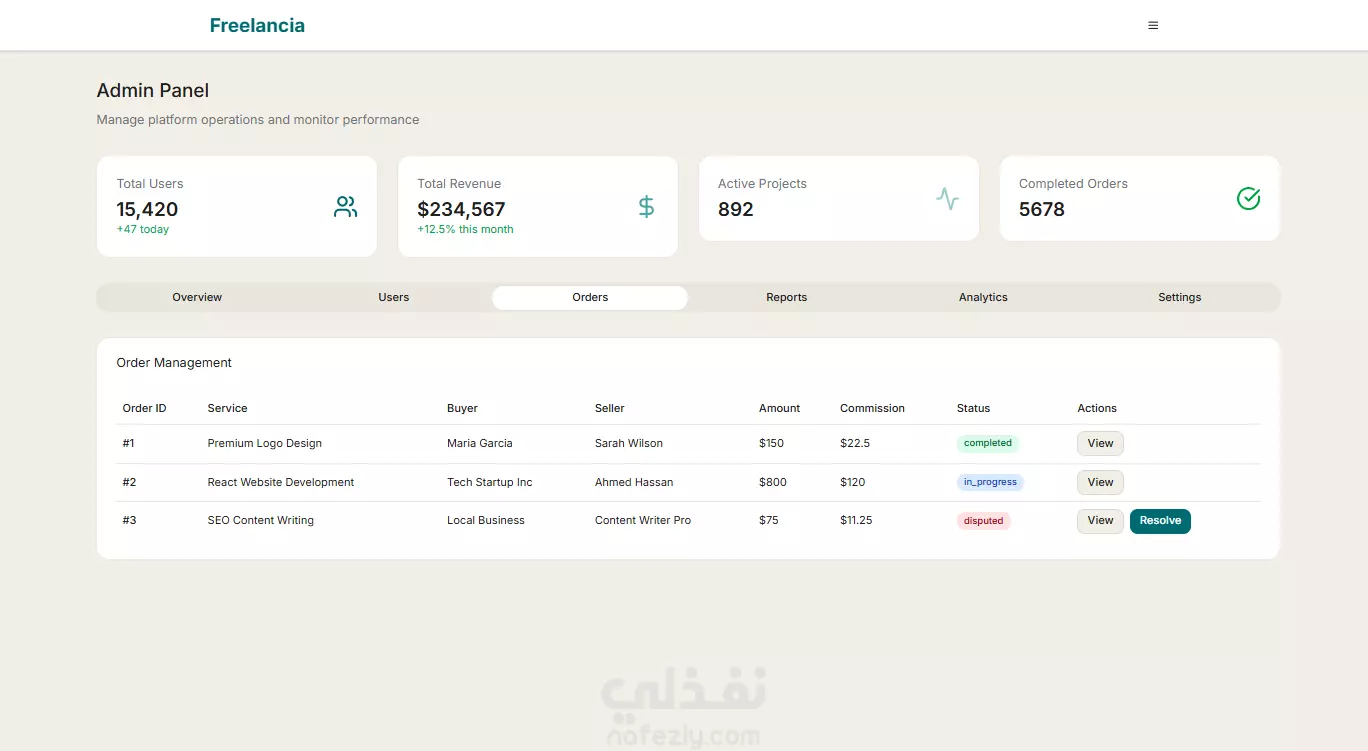1368x751 pixels.
Task: Click the $75 amount cell
Action: click(x=768, y=521)
